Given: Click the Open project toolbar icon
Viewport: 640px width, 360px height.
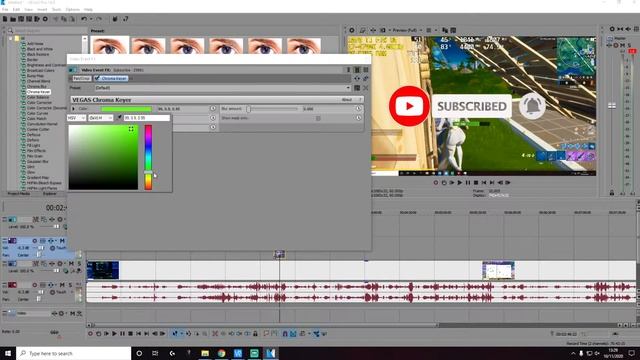Looking at the screenshot, I should click(13, 19).
